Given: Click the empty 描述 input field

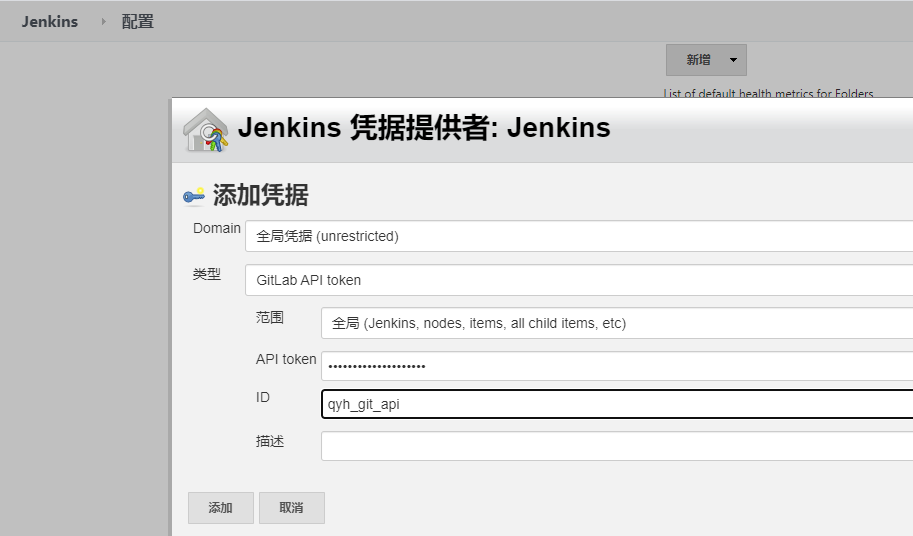Looking at the screenshot, I should click(x=617, y=446).
